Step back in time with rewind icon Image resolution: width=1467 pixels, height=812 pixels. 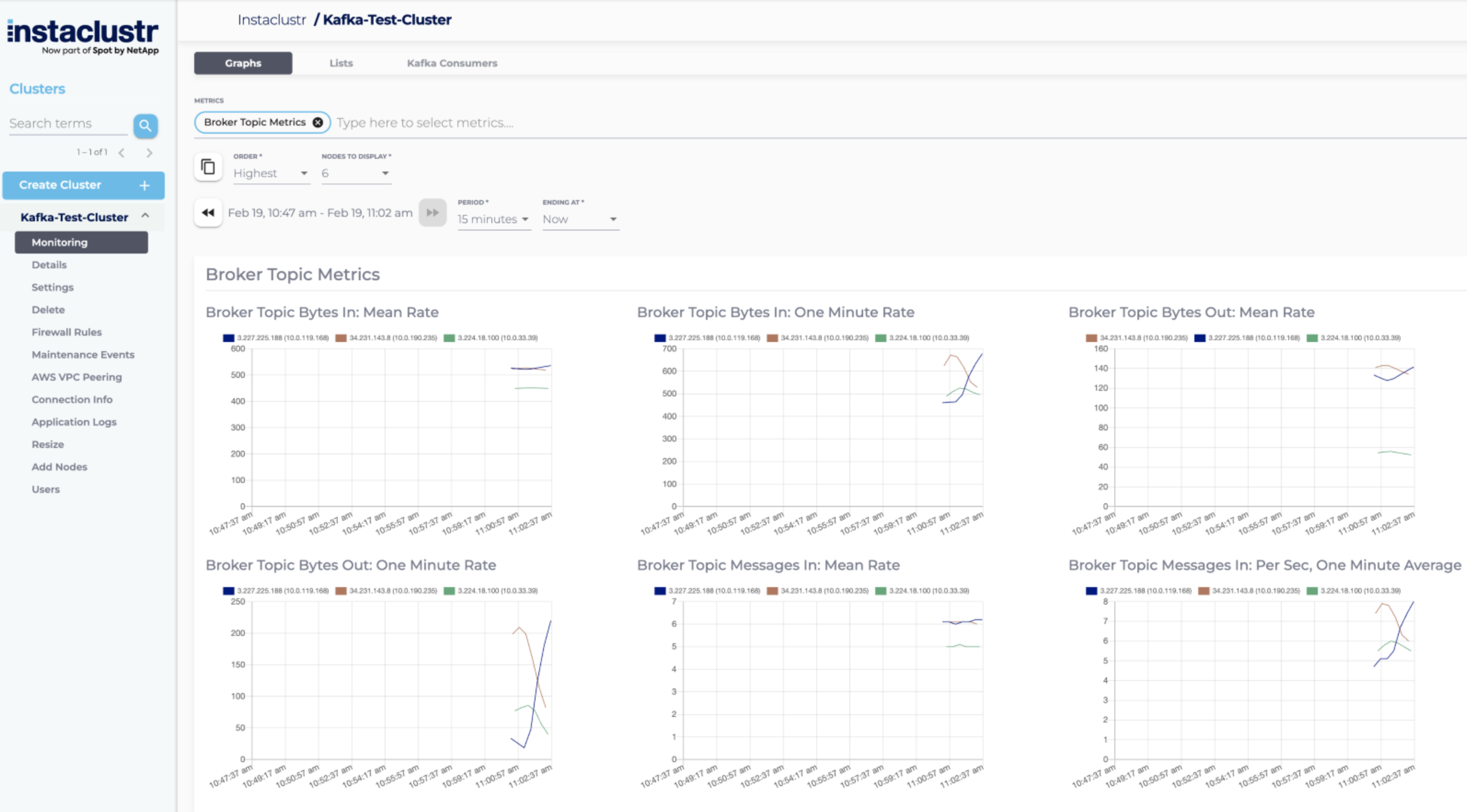pos(208,213)
